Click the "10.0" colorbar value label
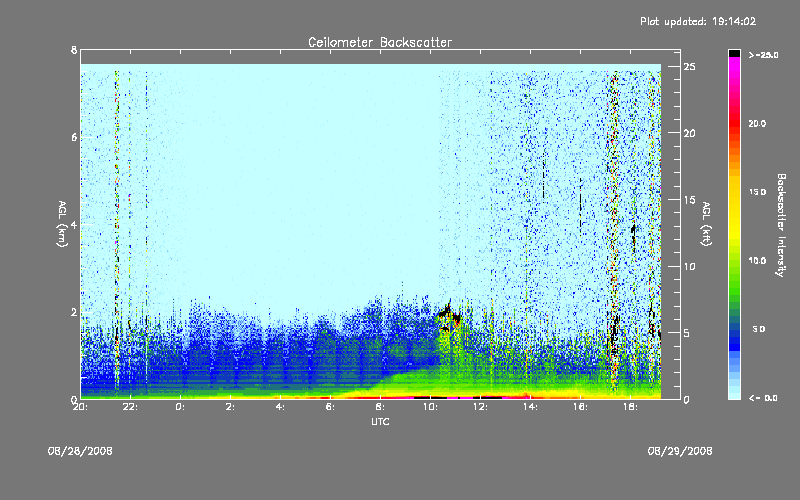Image resolution: width=800 pixels, height=500 pixels. click(757, 261)
